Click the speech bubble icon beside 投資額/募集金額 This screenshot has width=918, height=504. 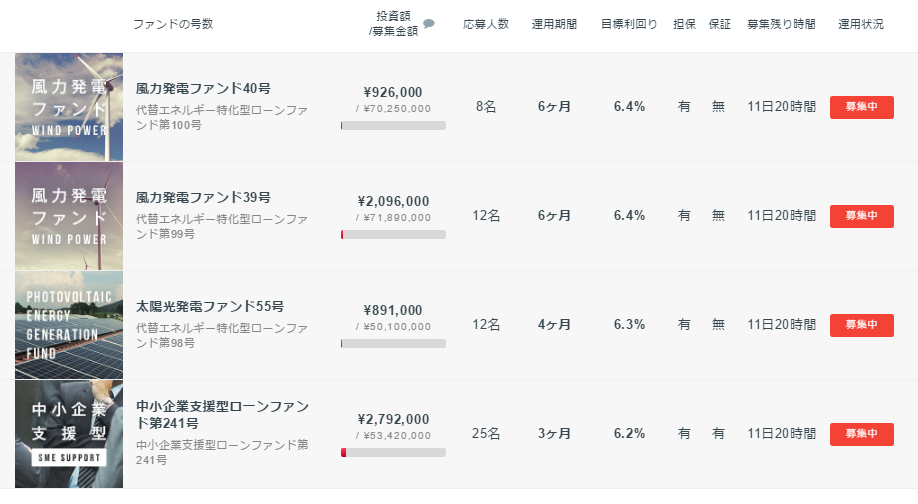pyautogui.click(x=429, y=23)
